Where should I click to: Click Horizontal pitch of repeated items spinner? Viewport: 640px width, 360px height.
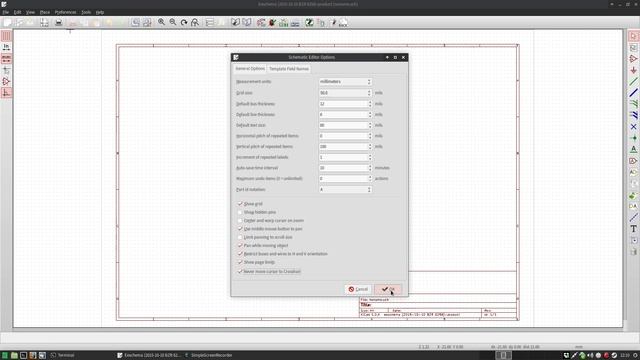(370, 136)
